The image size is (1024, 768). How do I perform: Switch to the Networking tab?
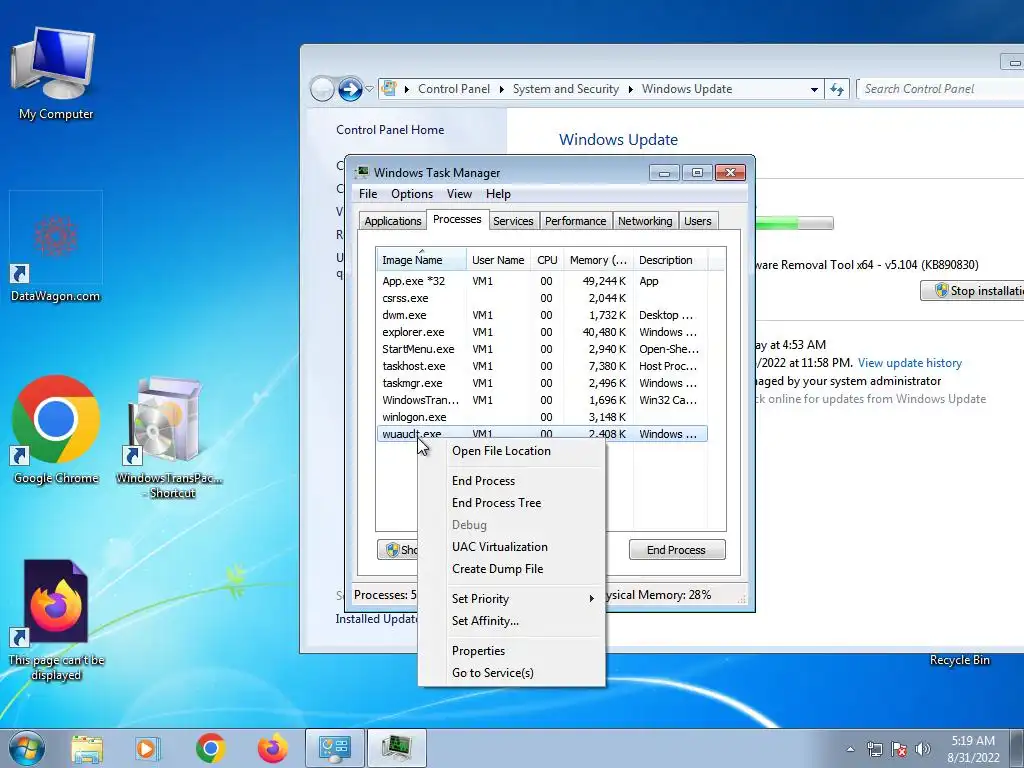[645, 221]
